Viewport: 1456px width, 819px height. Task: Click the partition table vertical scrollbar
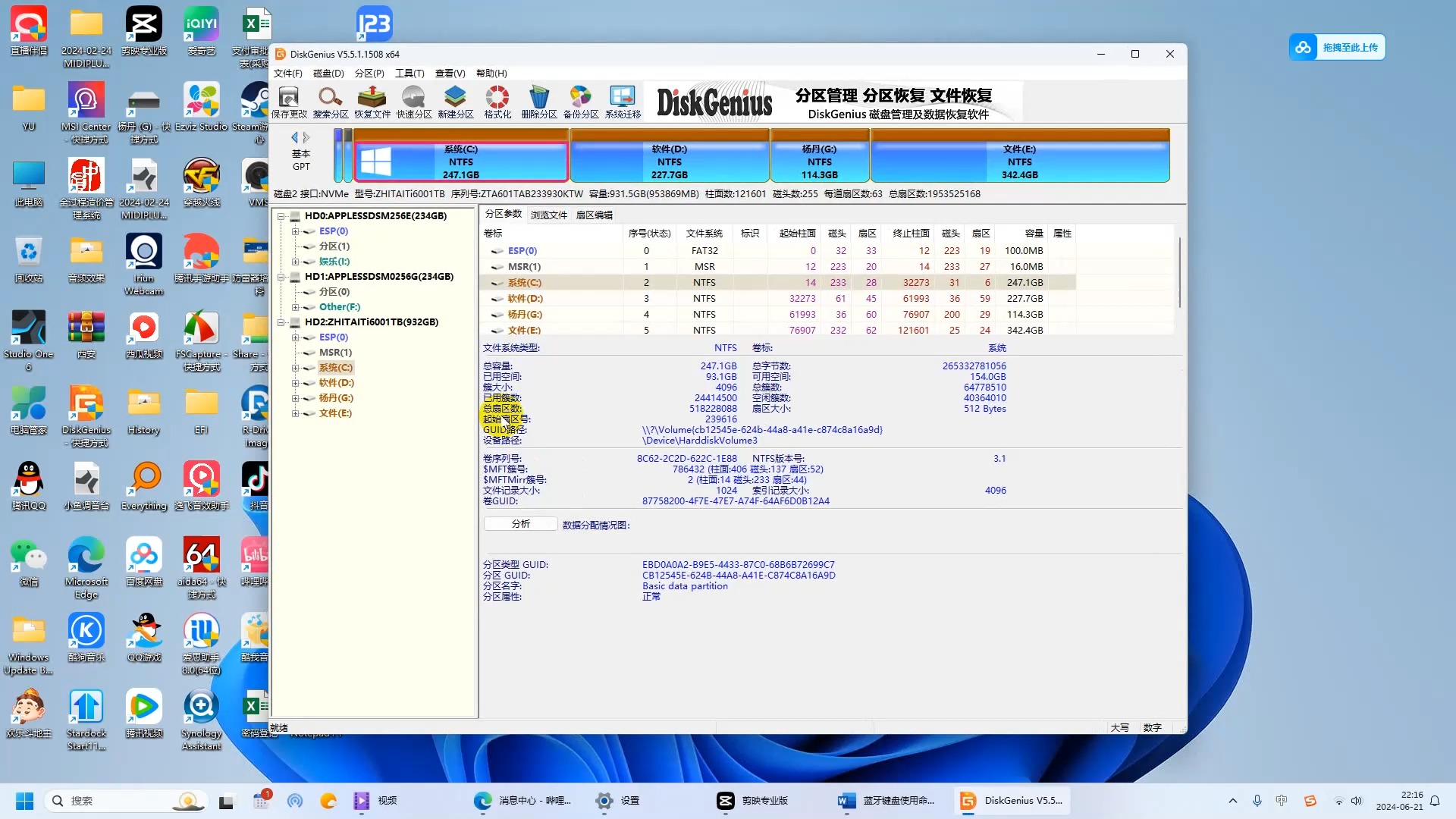(x=1179, y=273)
